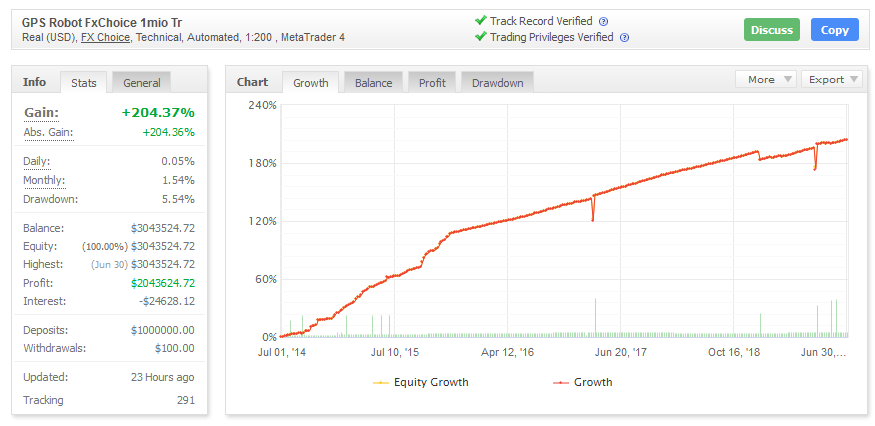Screen dimensions: 875x426
Task: Click the 1.54% monthly value
Action: pyautogui.click(x=178, y=180)
